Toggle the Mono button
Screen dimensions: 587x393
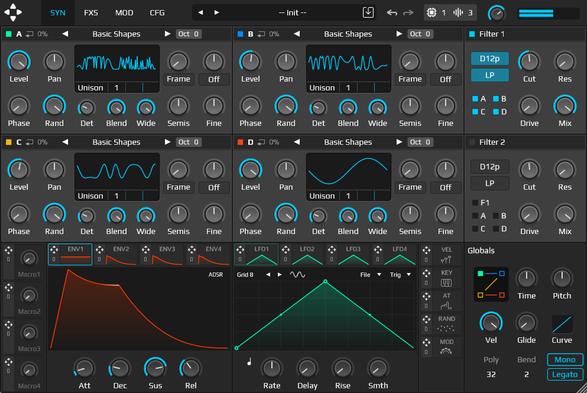click(565, 360)
